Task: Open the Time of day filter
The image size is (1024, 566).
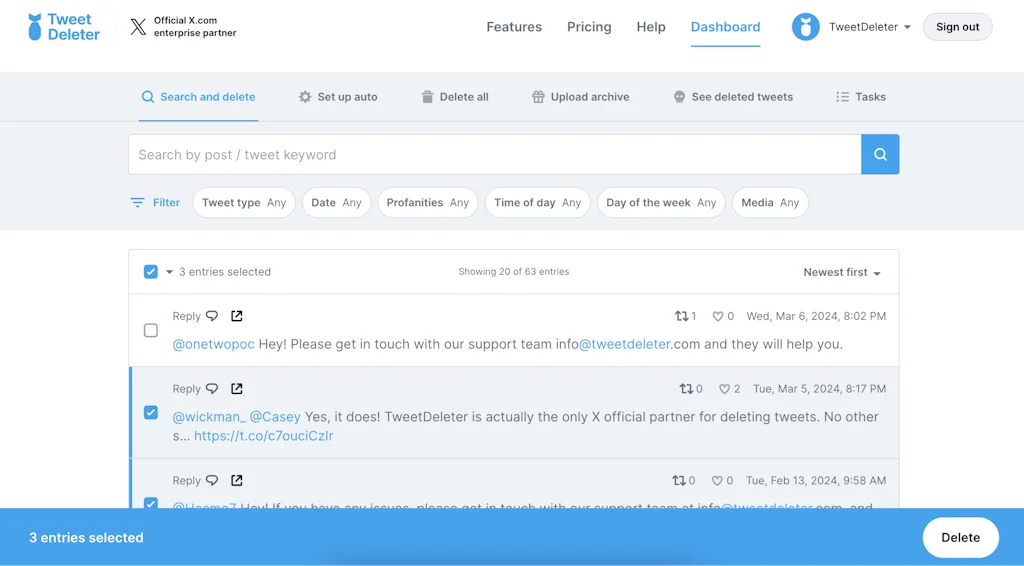Action: [537, 202]
